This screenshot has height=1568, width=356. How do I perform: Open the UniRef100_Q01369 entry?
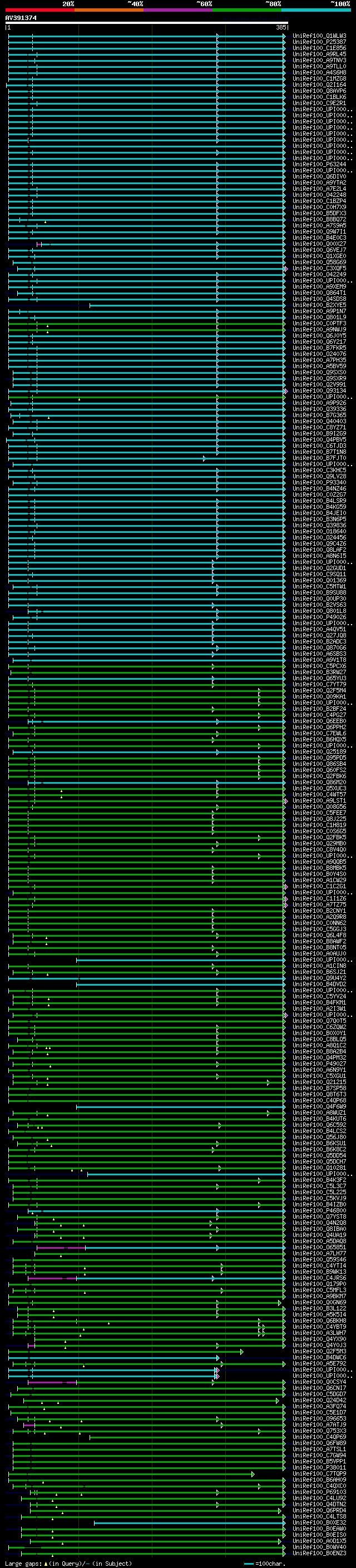click(x=319, y=580)
